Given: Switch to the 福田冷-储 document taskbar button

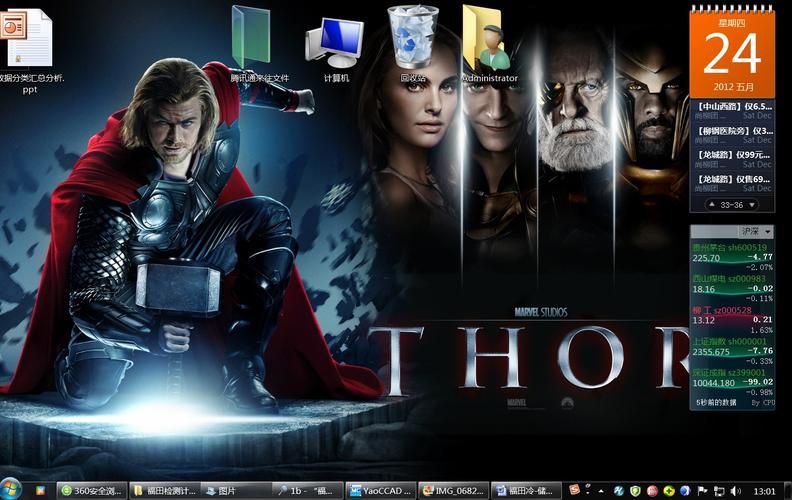Looking at the screenshot, I should point(526,490).
